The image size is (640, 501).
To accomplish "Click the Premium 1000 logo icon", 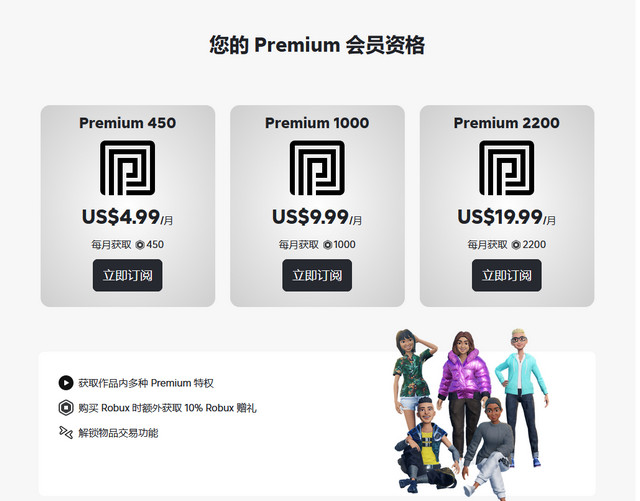I will [x=317, y=168].
